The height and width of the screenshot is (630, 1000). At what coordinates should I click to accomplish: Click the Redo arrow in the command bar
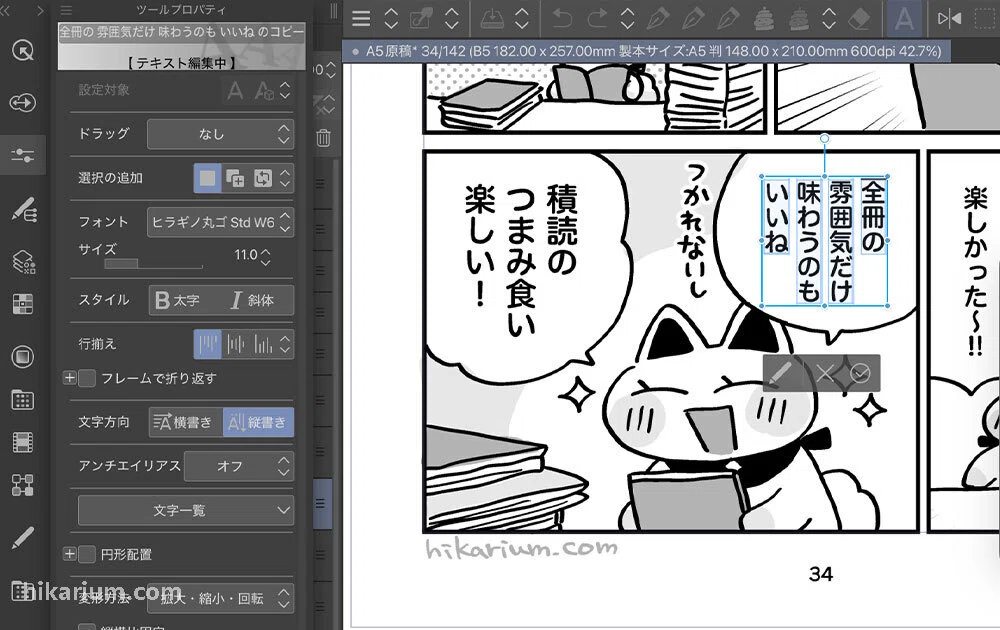click(x=597, y=18)
